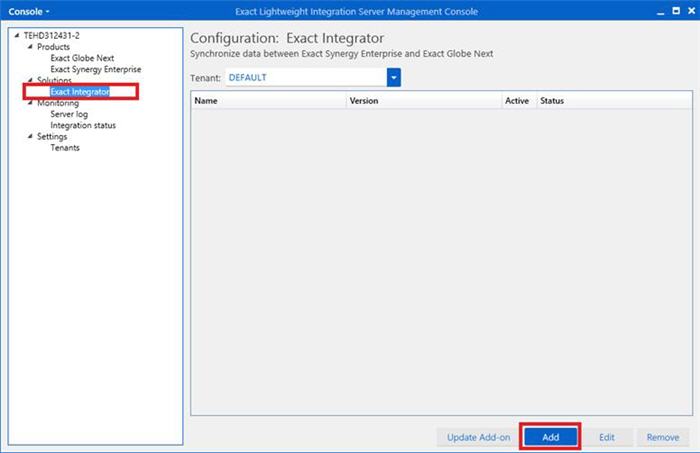
Task: Open the Tenant dropdown arrow
Action: [x=394, y=77]
